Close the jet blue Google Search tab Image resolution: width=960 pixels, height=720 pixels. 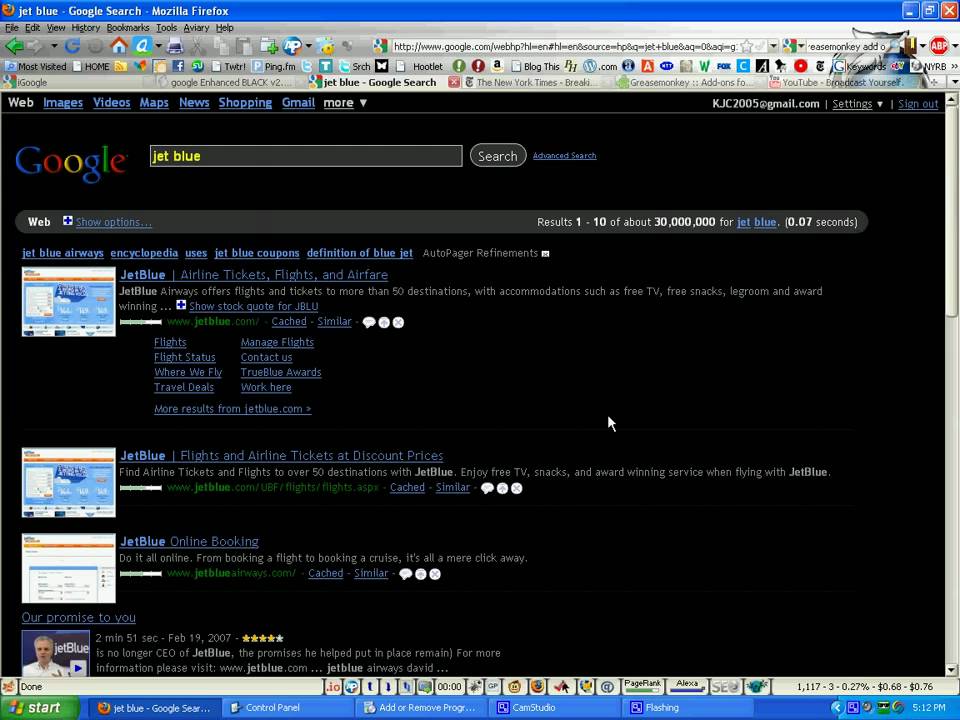(454, 82)
